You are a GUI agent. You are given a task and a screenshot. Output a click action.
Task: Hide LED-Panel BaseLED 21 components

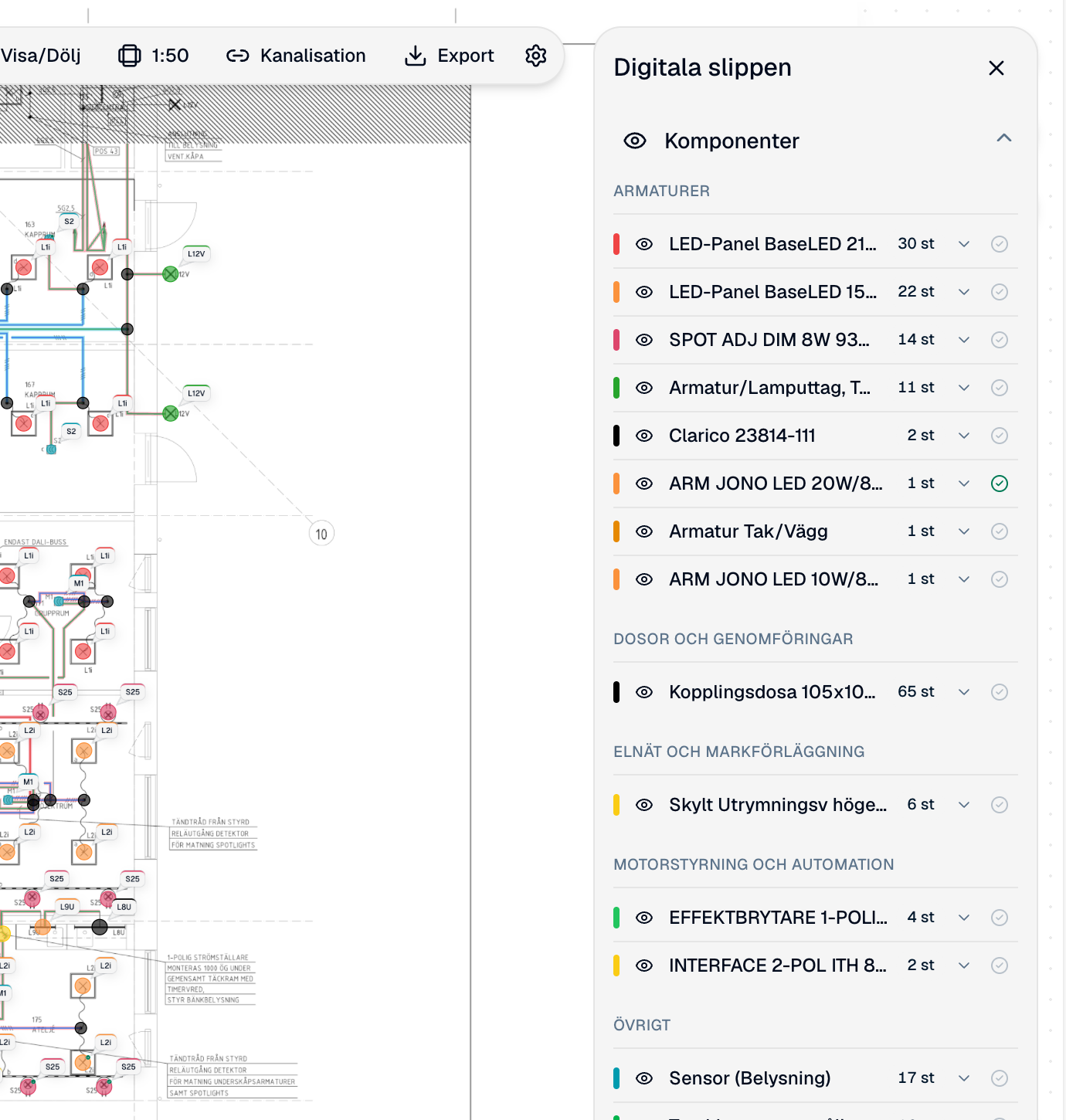644,244
